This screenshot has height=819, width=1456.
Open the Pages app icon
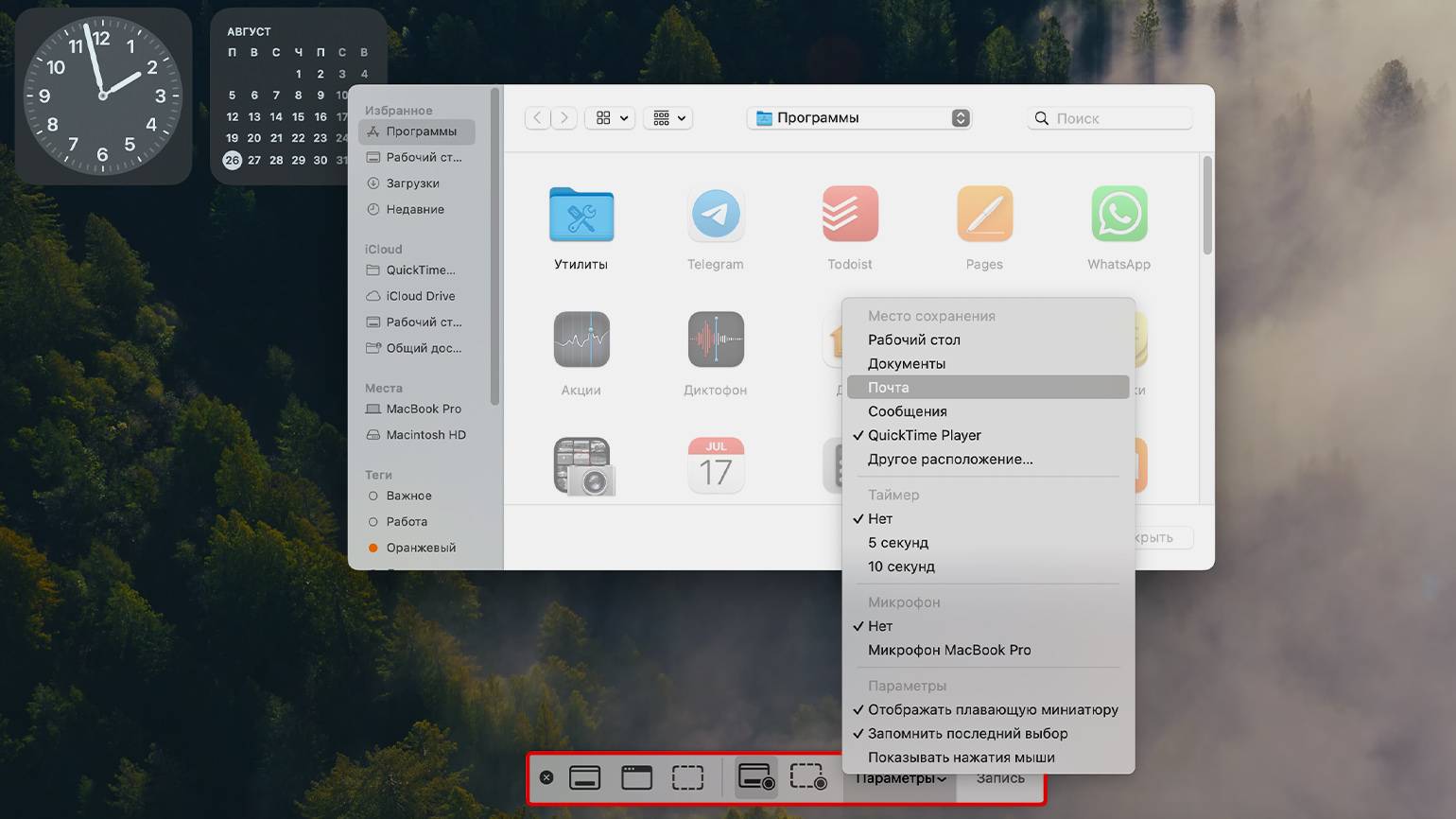tap(984, 214)
